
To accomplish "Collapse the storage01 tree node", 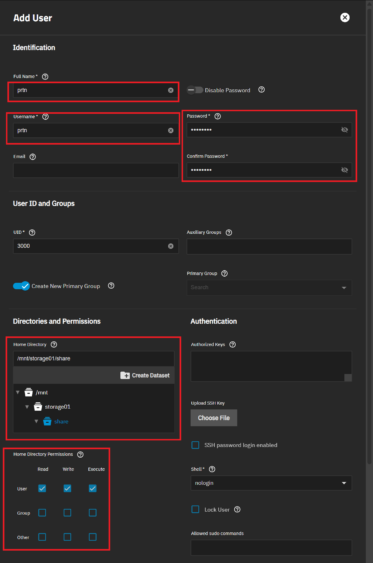I will pos(27,407).
